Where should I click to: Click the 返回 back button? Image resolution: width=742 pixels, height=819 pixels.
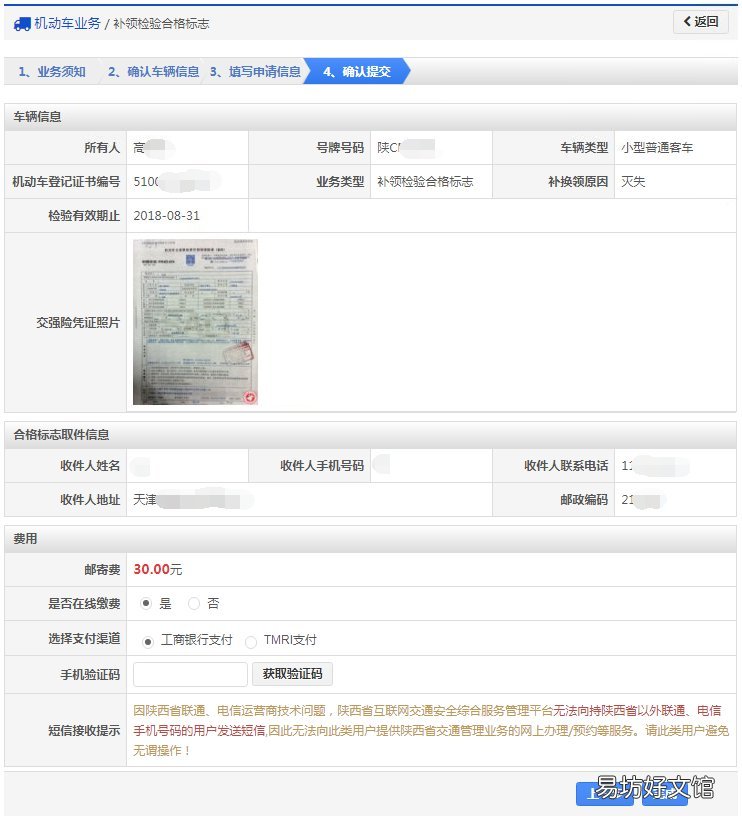pyautogui.click(x=701, y=22)
